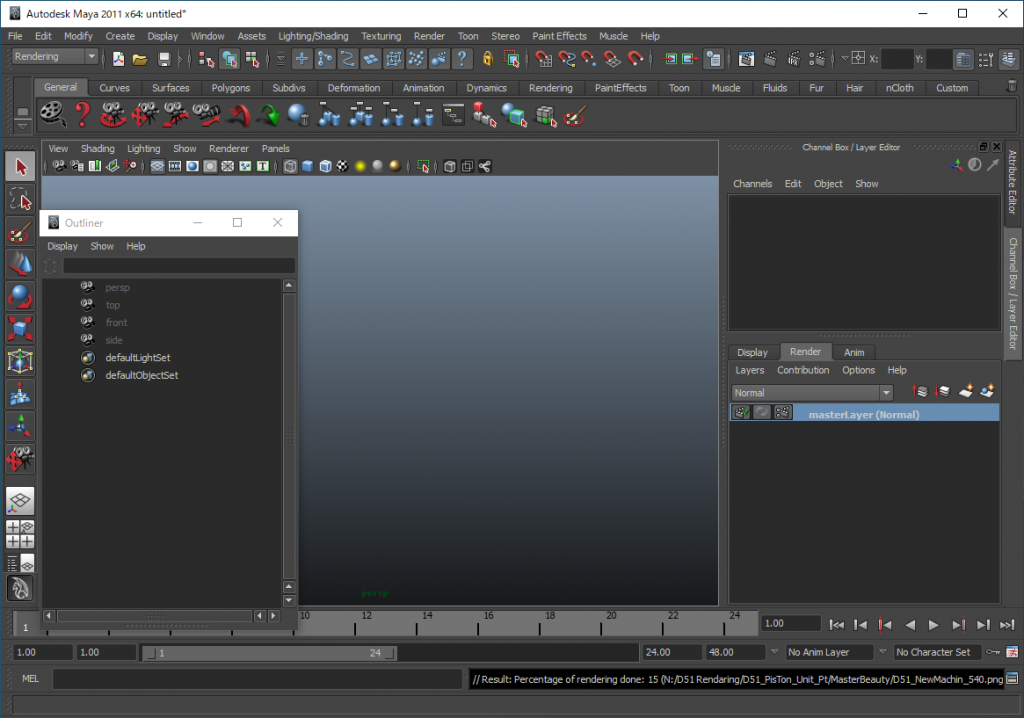Image resolution: width=1024 pixels, height=718 pixels.
Task: Open the No Character Set dropdown
Action: [x=938, y=652]
